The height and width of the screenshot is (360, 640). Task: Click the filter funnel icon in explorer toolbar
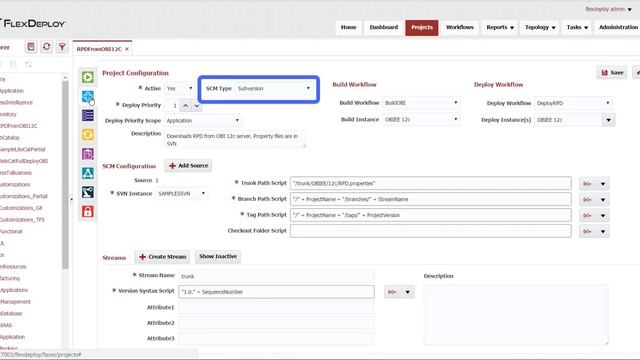62,47
